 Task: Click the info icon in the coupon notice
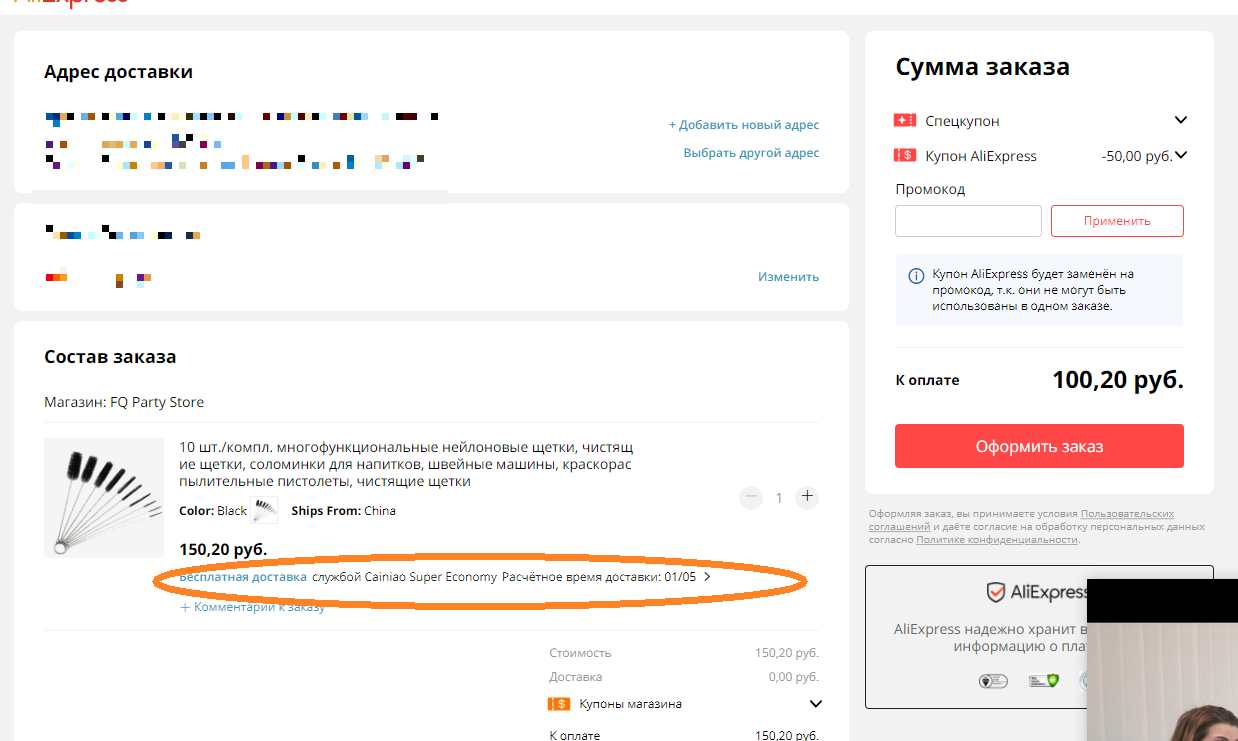pos(915,276)
